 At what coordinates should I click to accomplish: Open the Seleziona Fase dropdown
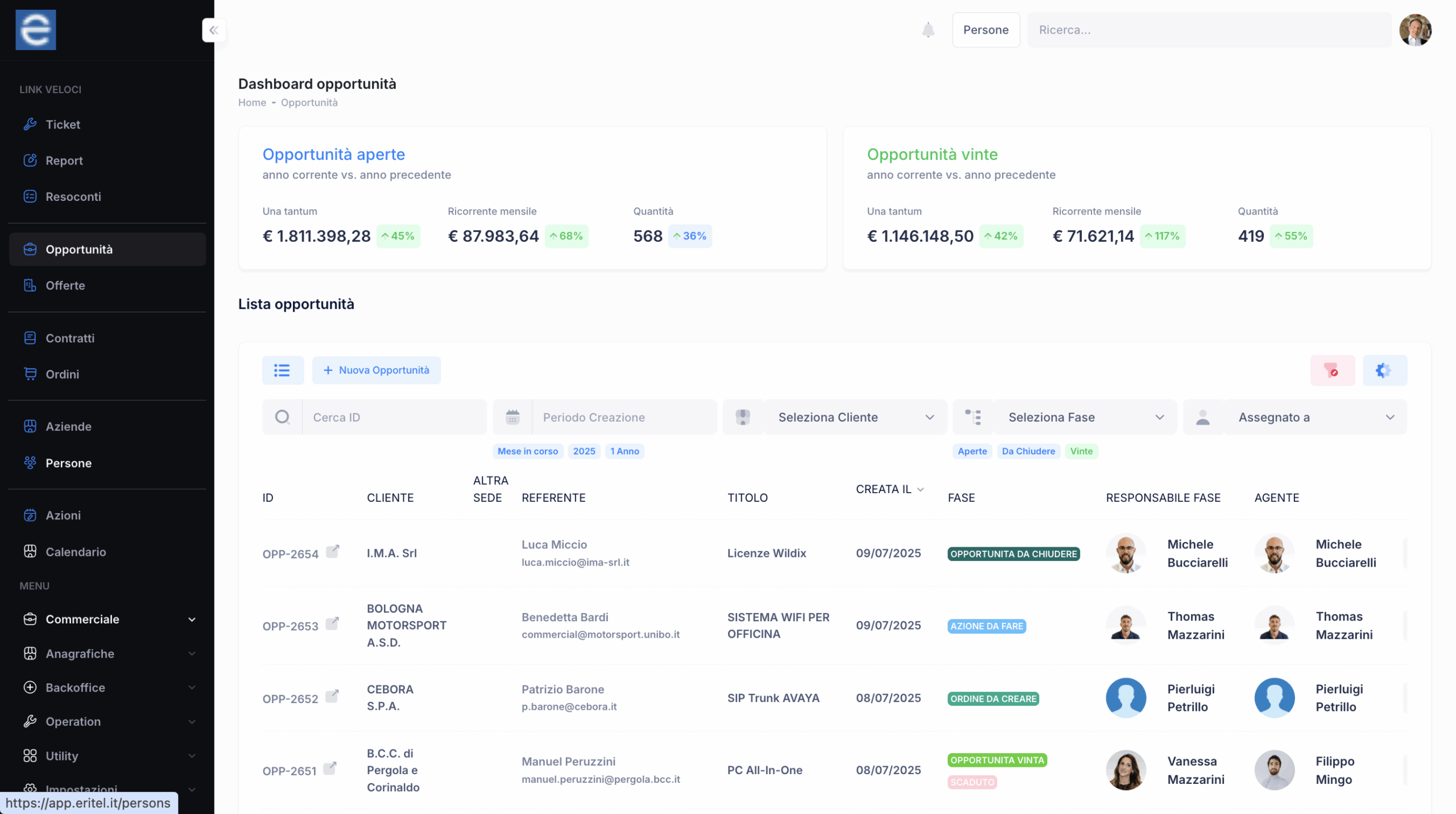point(1085,417)
